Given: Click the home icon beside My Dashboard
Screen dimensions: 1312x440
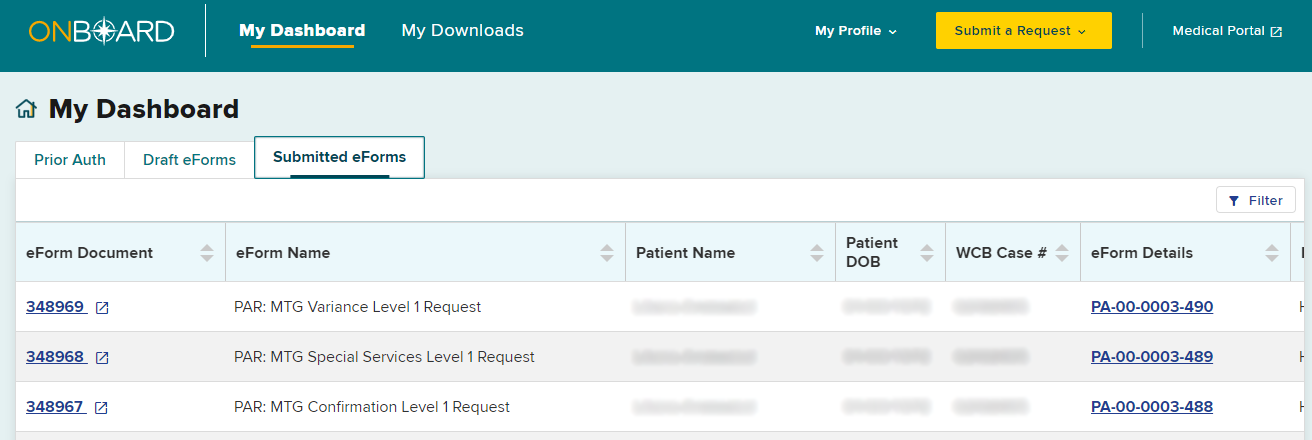Looking at the screenshot, I should (26, 109).
